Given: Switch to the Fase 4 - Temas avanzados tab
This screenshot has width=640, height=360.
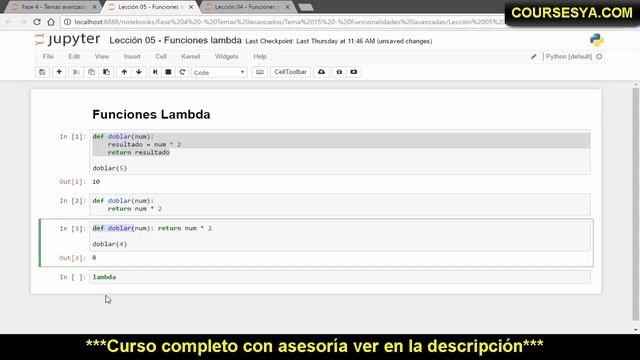Looking at the screenshot, I should (x=53, y=7).
